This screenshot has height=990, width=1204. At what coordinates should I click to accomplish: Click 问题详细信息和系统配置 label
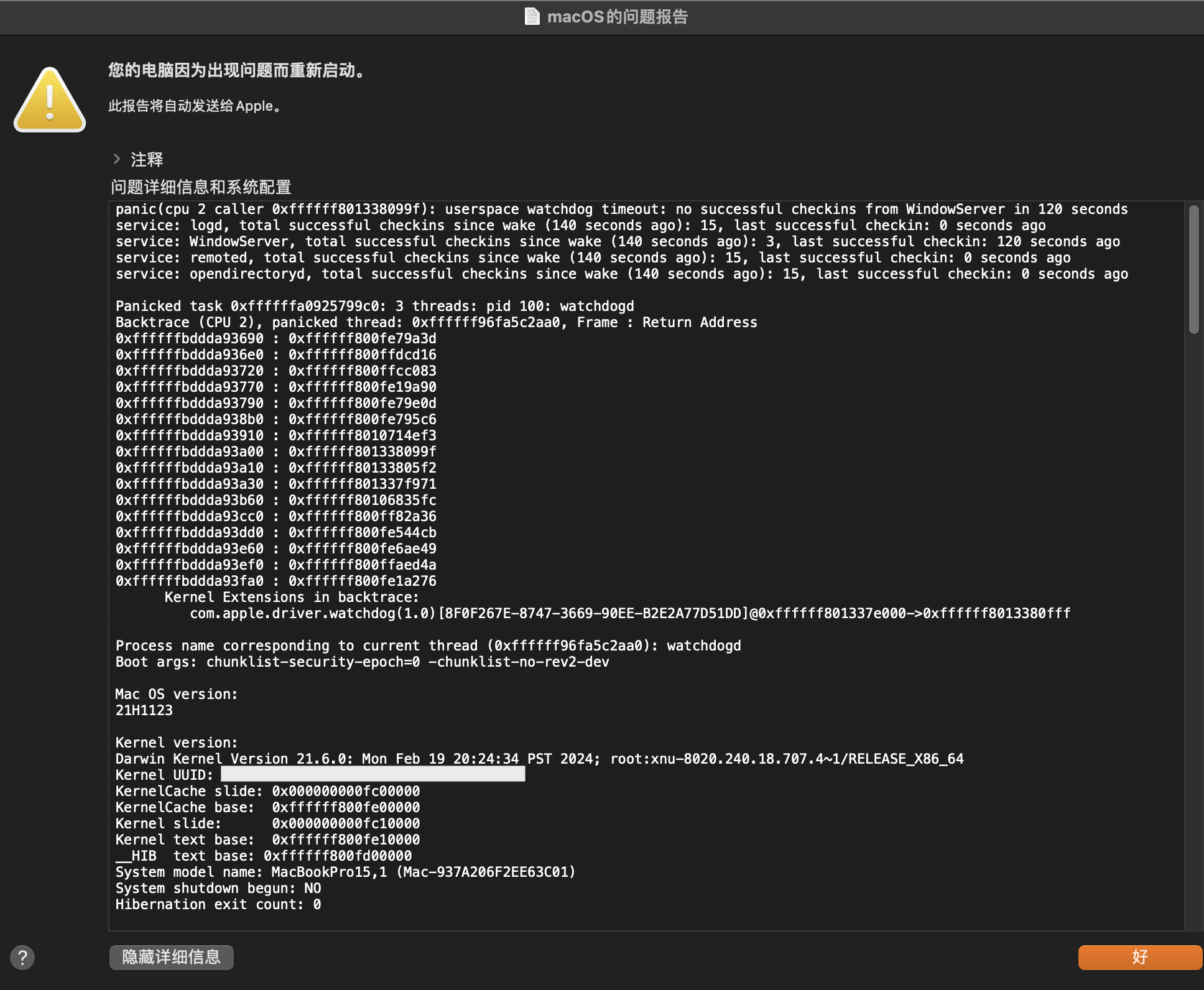201,187
